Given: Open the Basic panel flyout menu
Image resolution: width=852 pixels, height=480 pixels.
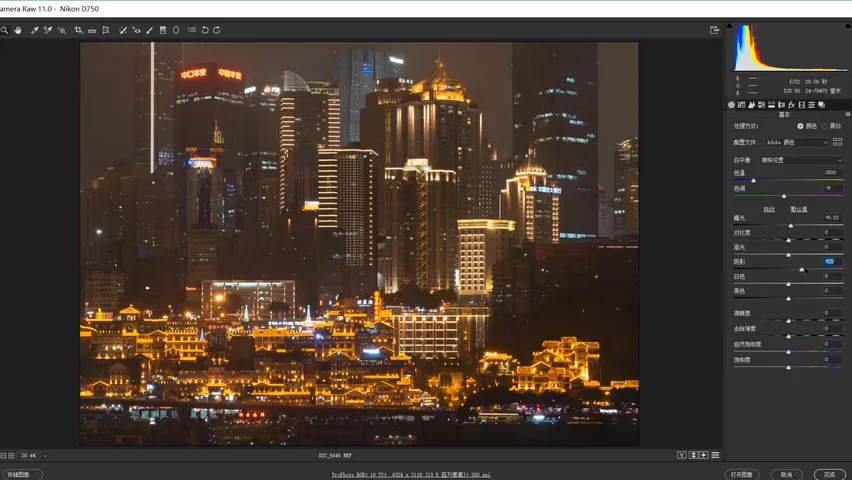Looking at the screenshot, I should [848, 115].
